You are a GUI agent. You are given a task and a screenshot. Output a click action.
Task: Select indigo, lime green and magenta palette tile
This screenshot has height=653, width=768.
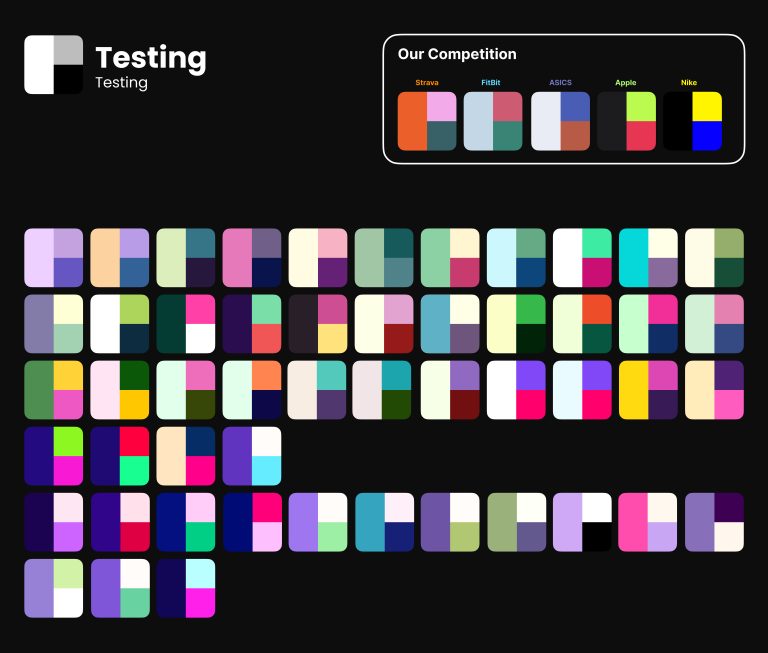53,456
